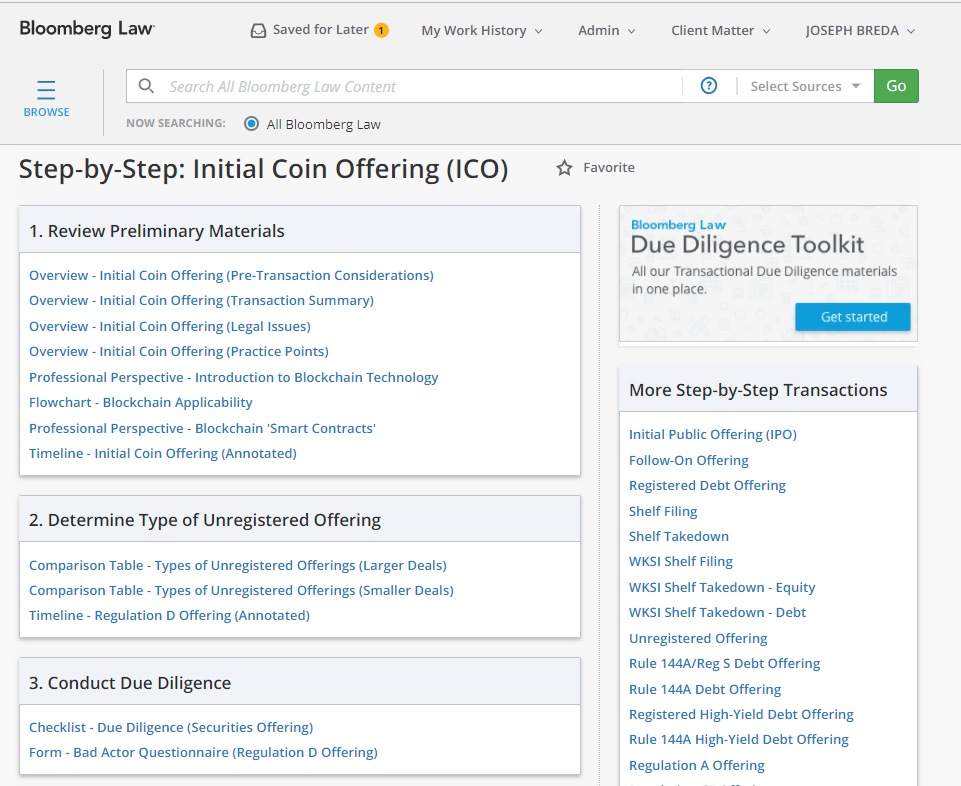Expand the Select Sources dropdown
This screenshot has height=786, width=961.
805,86
